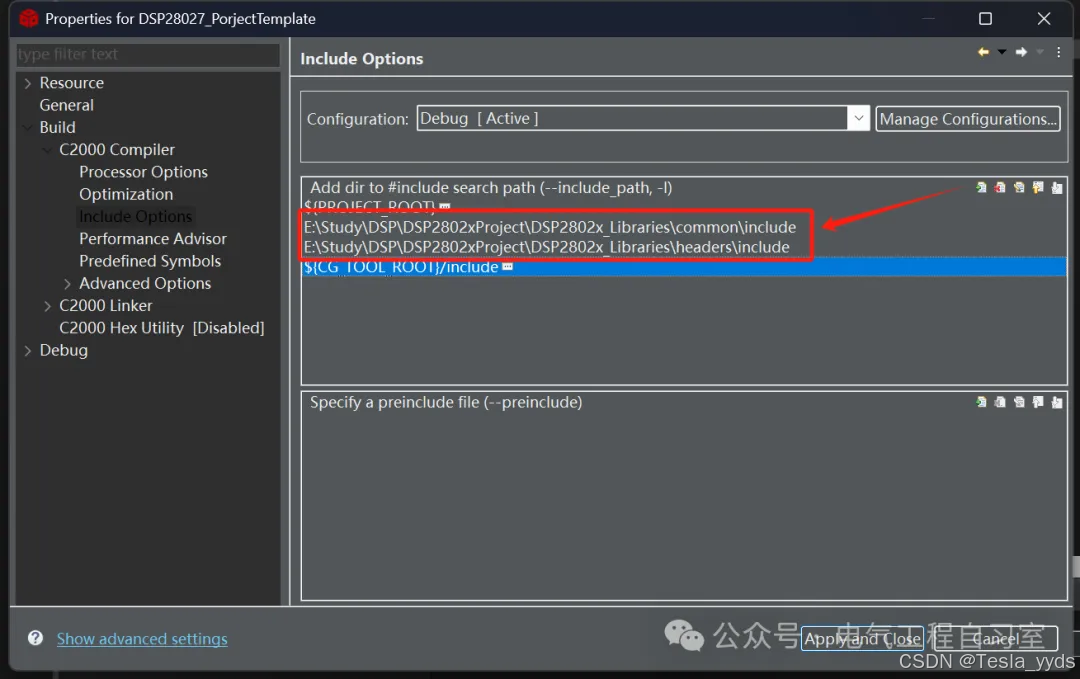
Task: Click Move Down icon for preinclude file list
Action: coord(1057,402)
